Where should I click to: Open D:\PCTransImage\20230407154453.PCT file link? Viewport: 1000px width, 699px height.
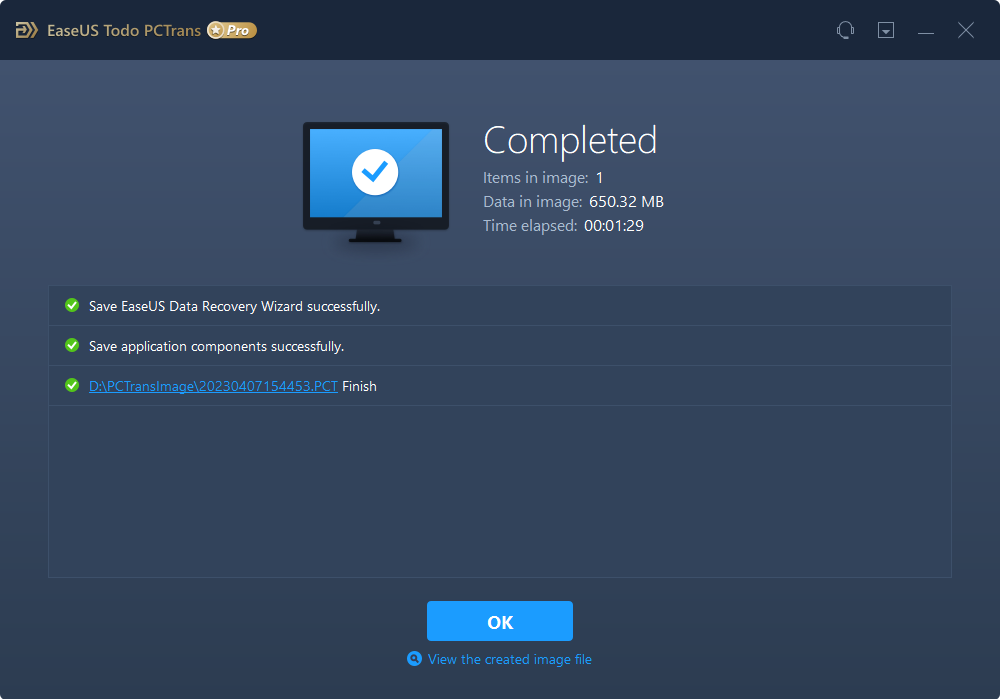tap(213, 386)
